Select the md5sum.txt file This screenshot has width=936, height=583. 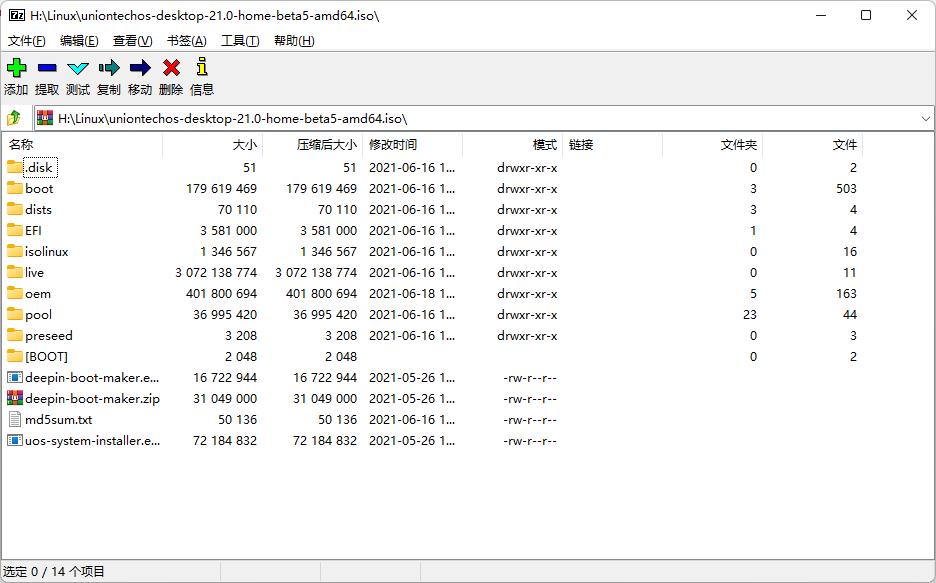[58, 419]
